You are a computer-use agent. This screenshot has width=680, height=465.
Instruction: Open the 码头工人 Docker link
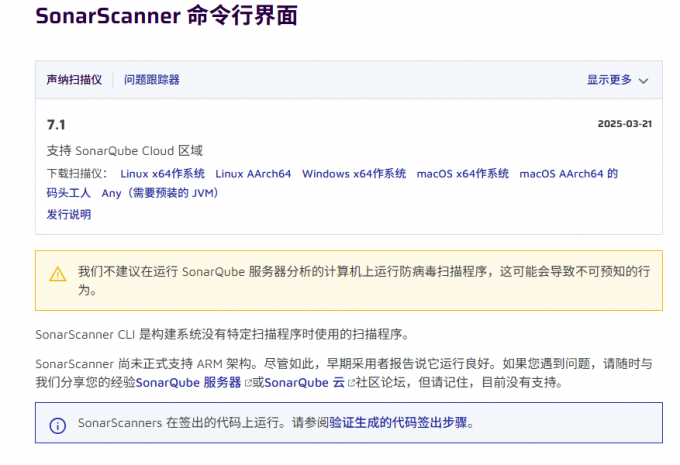pyautogui.click(x=69, y=193)
